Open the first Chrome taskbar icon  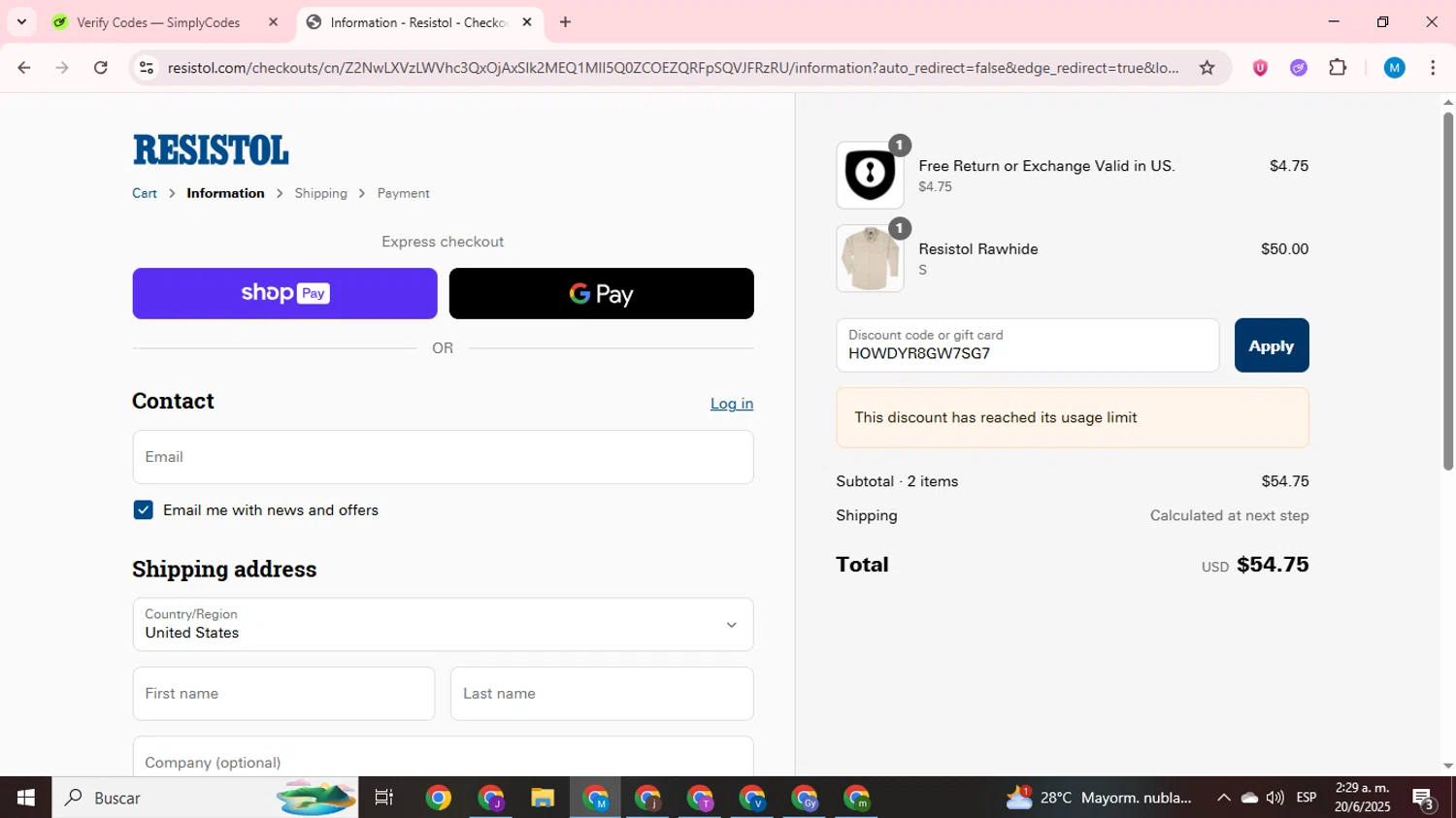coord(438,798)
